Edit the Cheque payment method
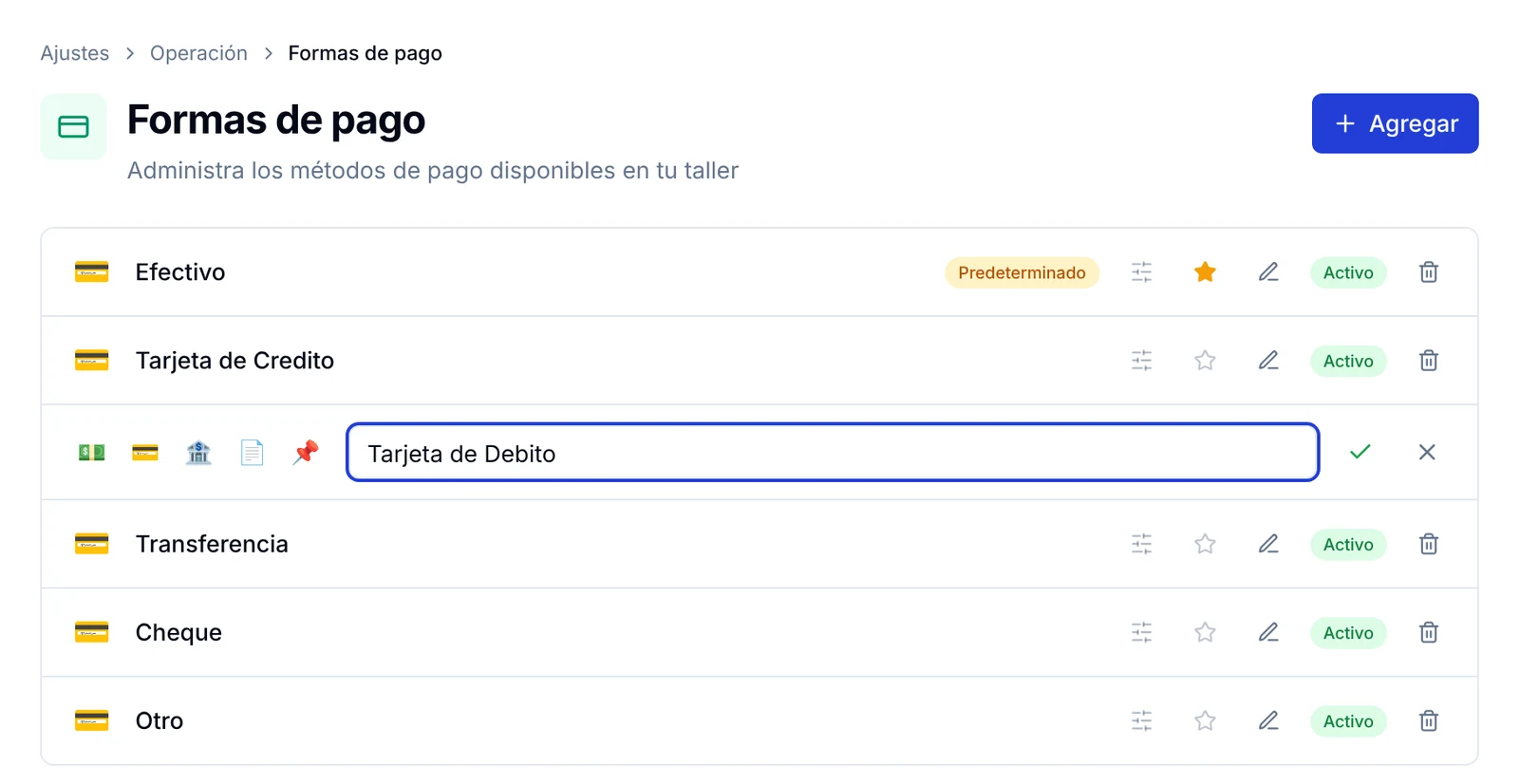The height and width of the screenshot is (784, 1519). [1268, 632]
